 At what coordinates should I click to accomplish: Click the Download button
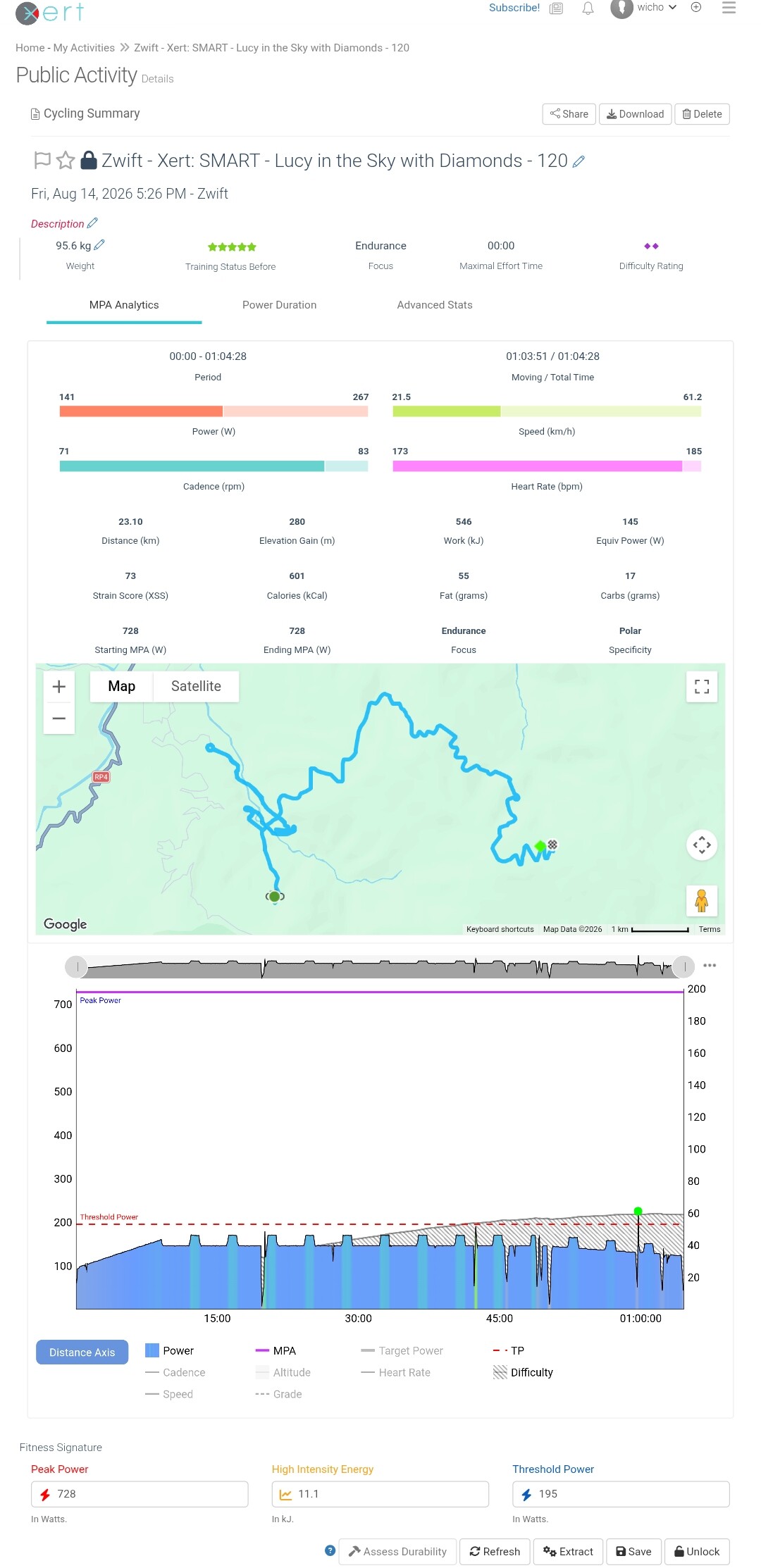(636, 114)
